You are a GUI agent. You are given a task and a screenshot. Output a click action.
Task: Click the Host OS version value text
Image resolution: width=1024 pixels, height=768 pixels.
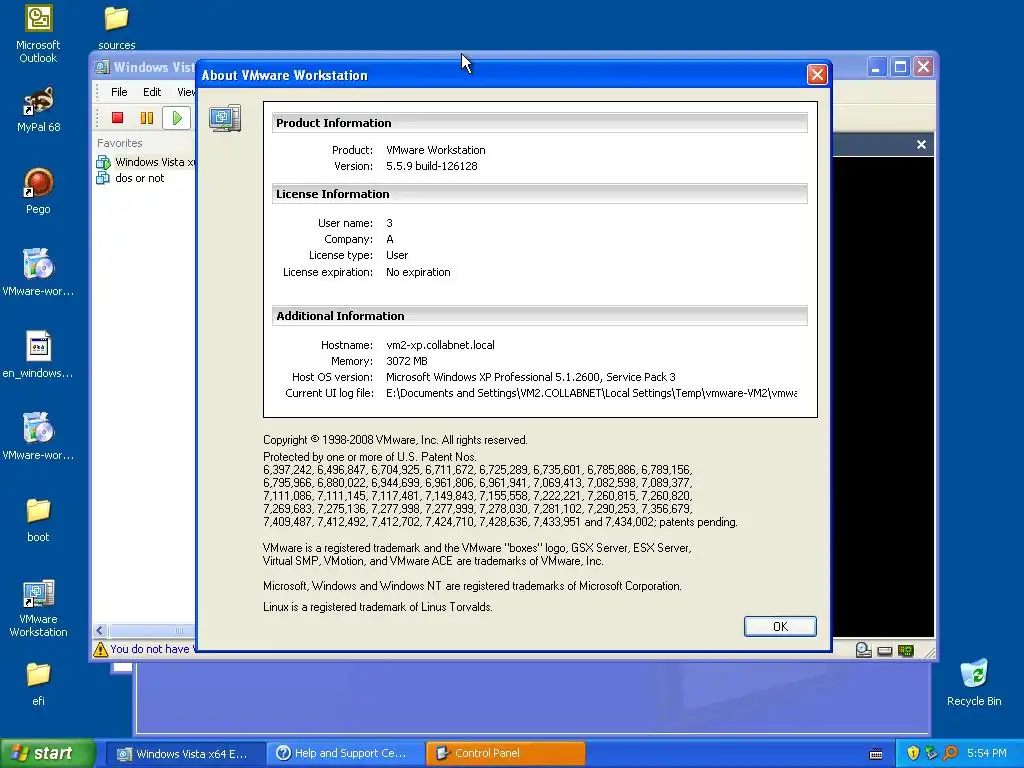click(x=530, y=377)
